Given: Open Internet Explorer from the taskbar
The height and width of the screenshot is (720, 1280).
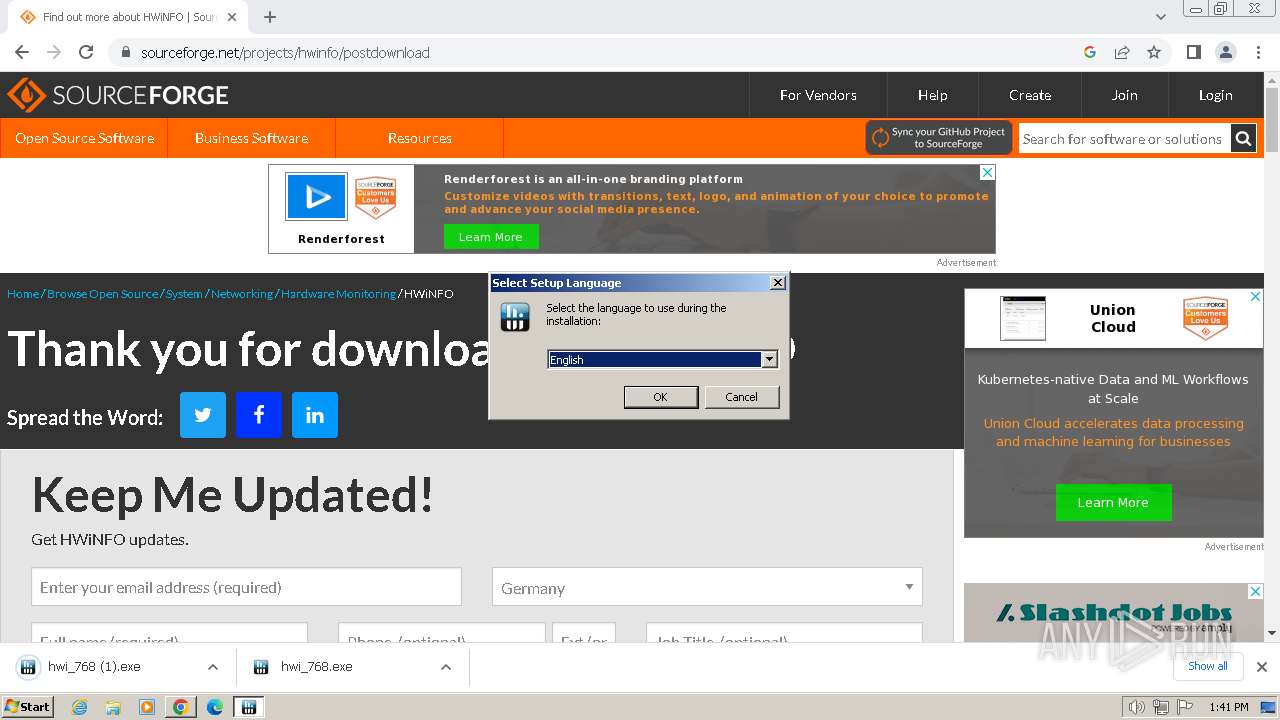Looking at the screenshot, I should point(79,707).
